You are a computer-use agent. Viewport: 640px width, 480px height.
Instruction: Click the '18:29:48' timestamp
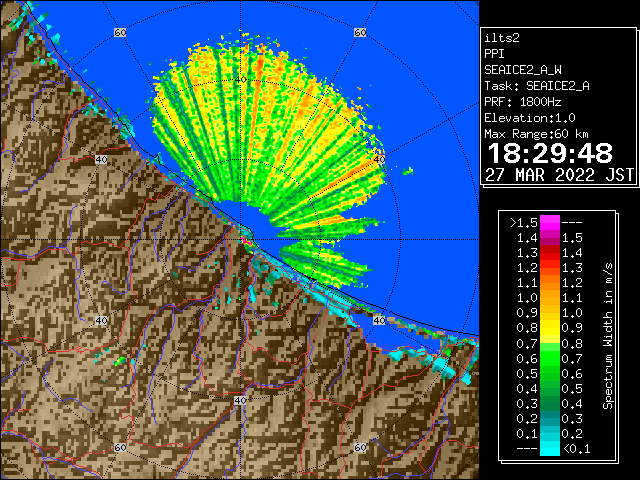click(550, 153)
